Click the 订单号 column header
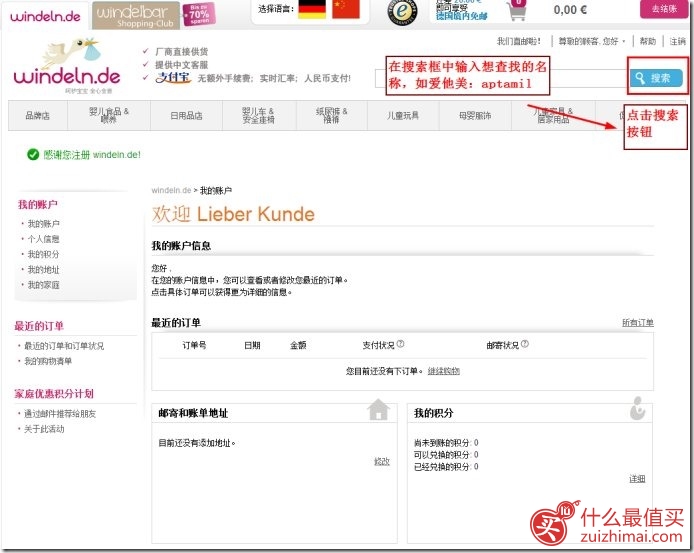Viewport: 694px width, 553px height. pyautogui.click(x=194, y=345)
